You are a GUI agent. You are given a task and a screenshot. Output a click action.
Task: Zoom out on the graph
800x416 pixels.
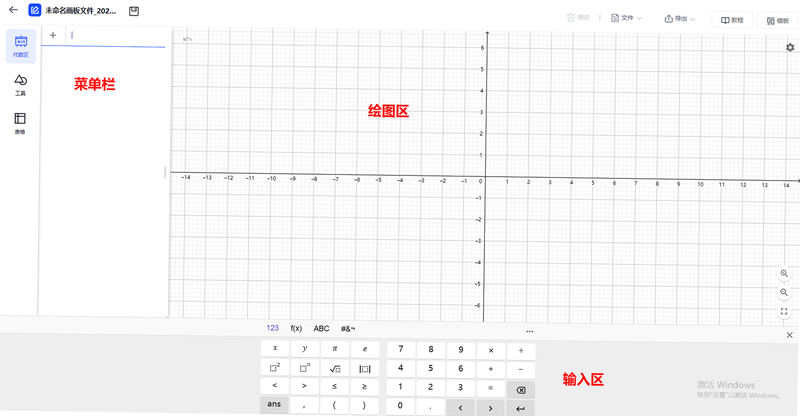click(x=784, y=292)
